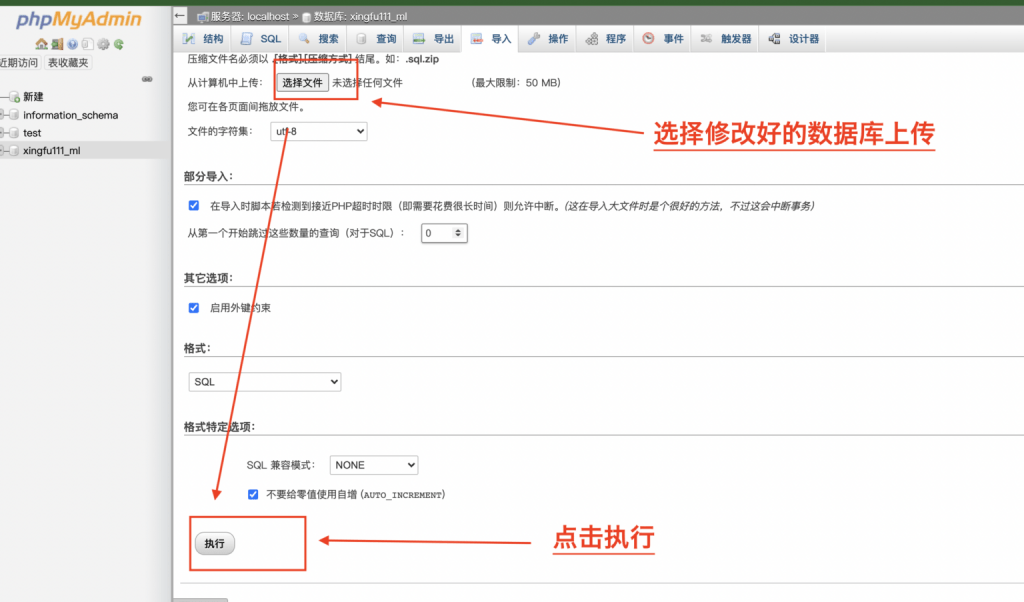Open the 文件的字符集 charset dropdown
This screenshot has width=1024, height=602.
click(x=318, y=130)
